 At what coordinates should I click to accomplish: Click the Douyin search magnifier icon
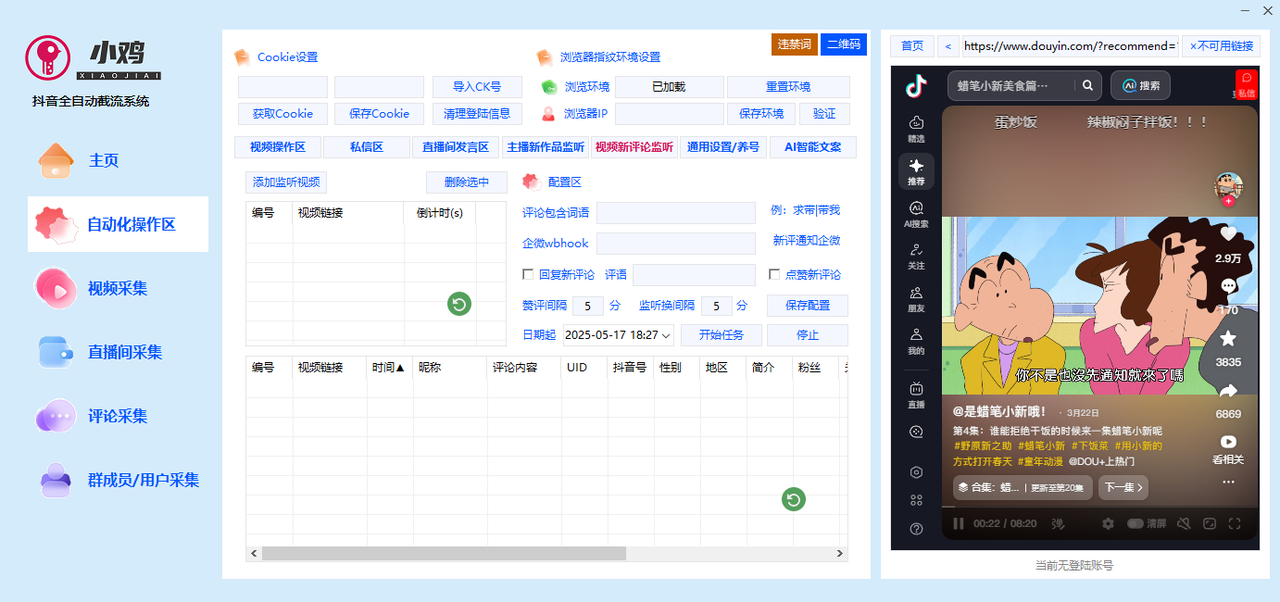click(x=1087, y=86)
